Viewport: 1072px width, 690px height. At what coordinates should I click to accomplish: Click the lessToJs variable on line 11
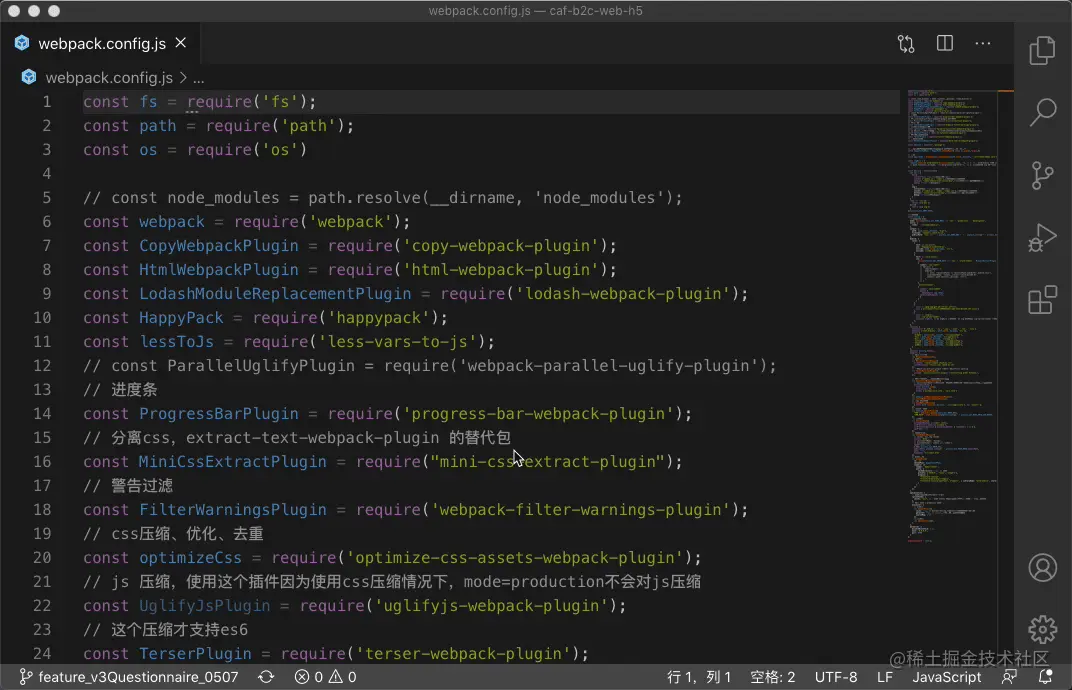(176, 342)
